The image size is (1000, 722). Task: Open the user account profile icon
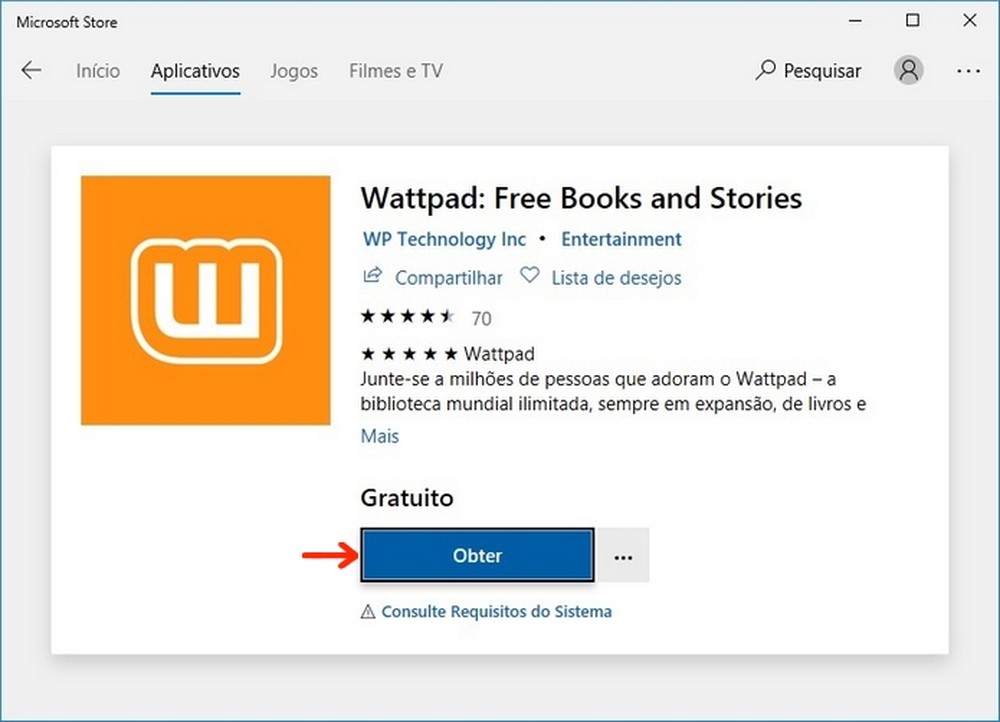[908, 70]
